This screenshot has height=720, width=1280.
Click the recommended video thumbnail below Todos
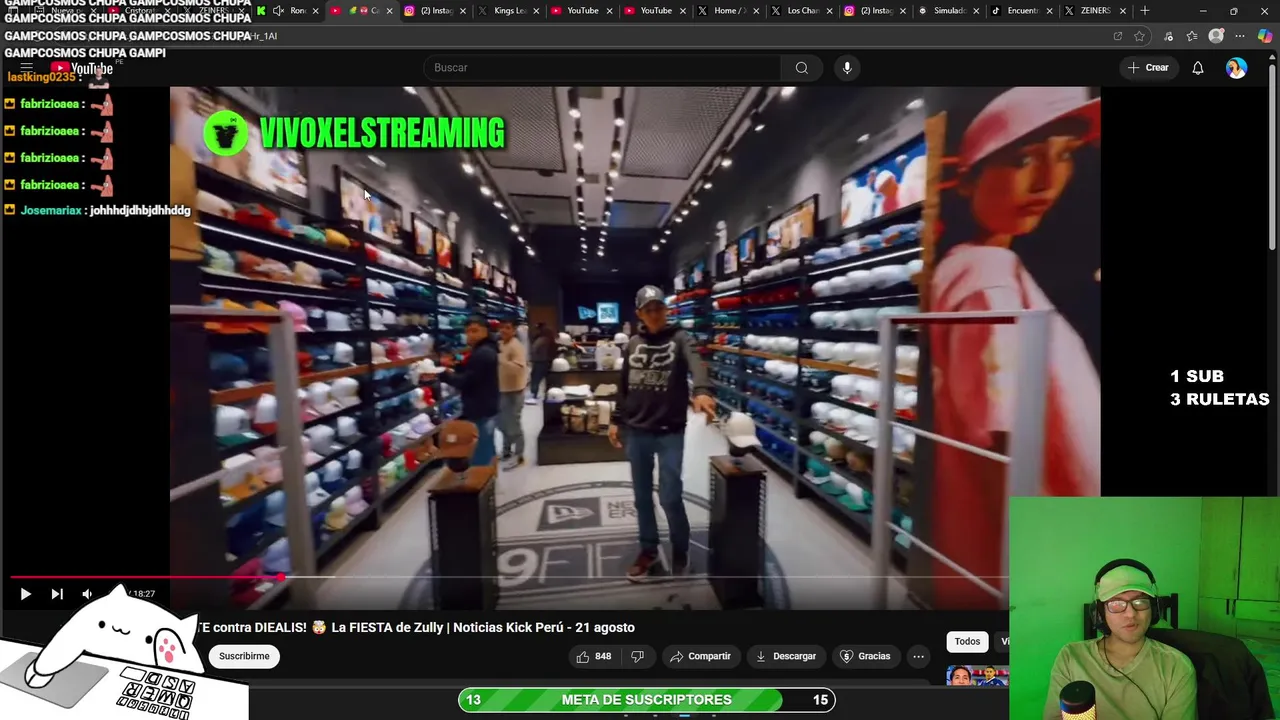[x=977, y=676]
